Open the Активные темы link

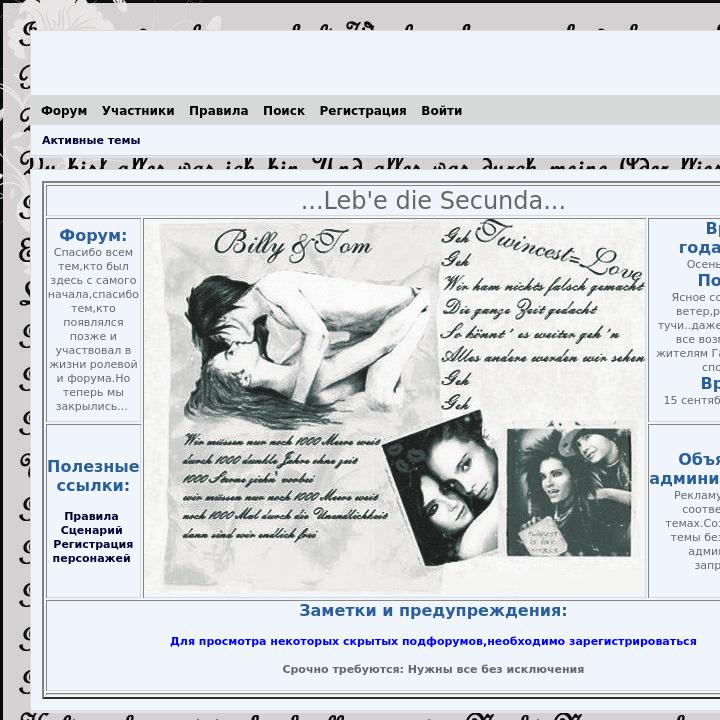[91, 140]
